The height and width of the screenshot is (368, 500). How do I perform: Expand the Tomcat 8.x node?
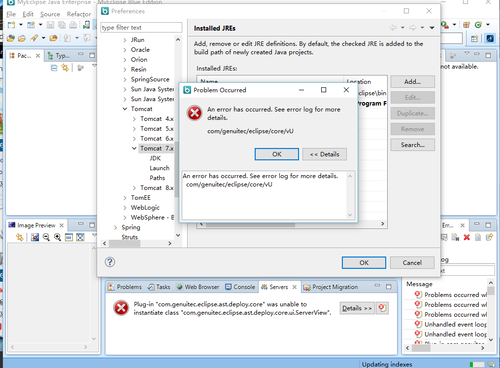(x=134, y=188)
